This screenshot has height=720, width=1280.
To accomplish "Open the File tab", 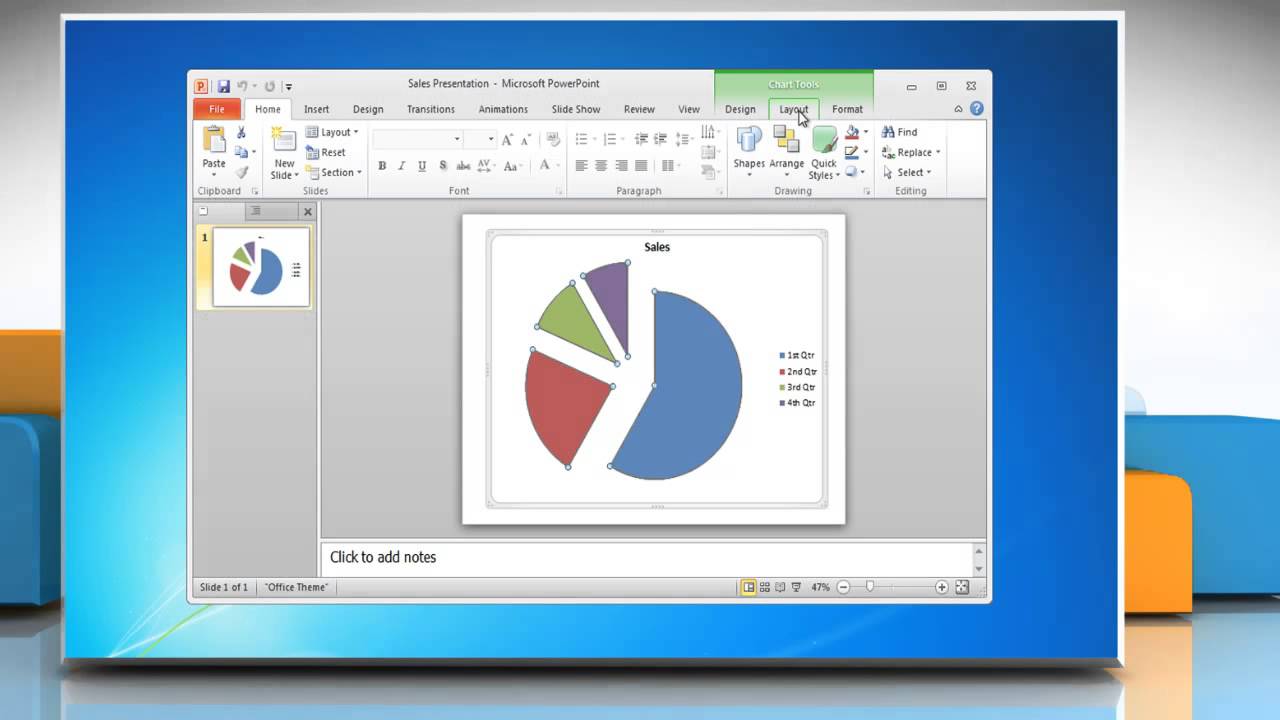I will 216,109.
